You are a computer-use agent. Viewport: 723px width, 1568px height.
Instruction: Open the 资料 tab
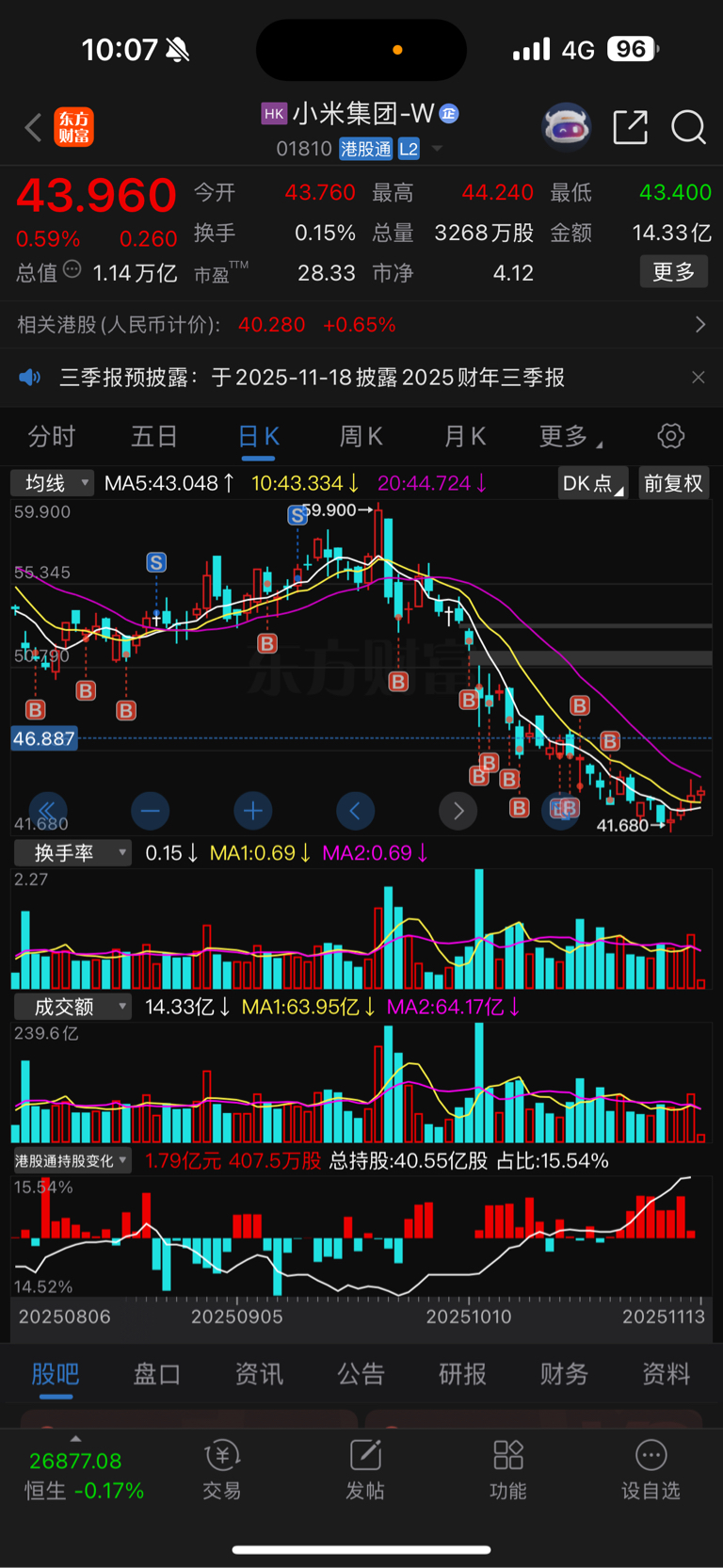click(x=666, y=1374)
